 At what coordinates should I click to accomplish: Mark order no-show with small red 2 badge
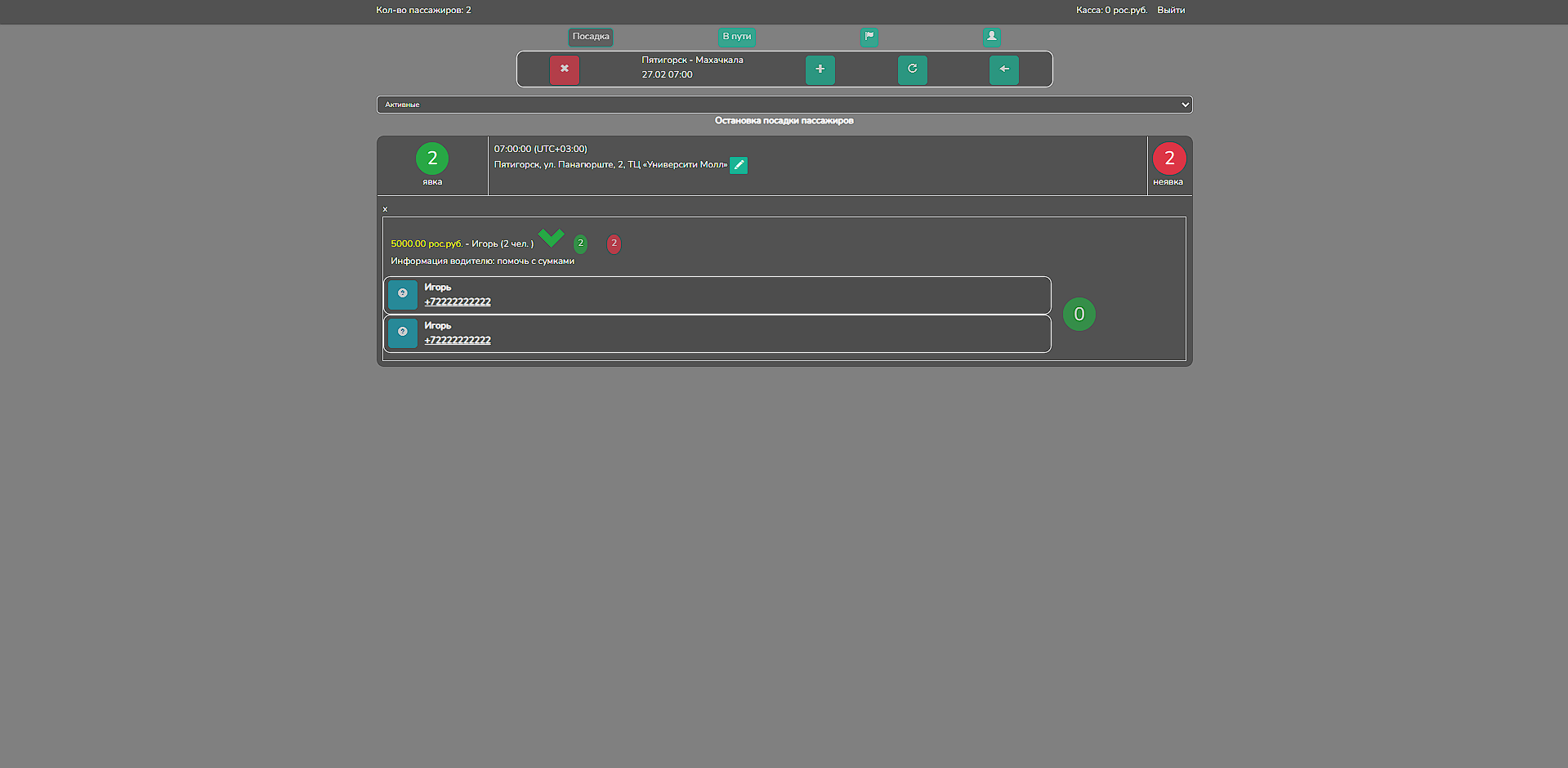[x=614, y=243]
